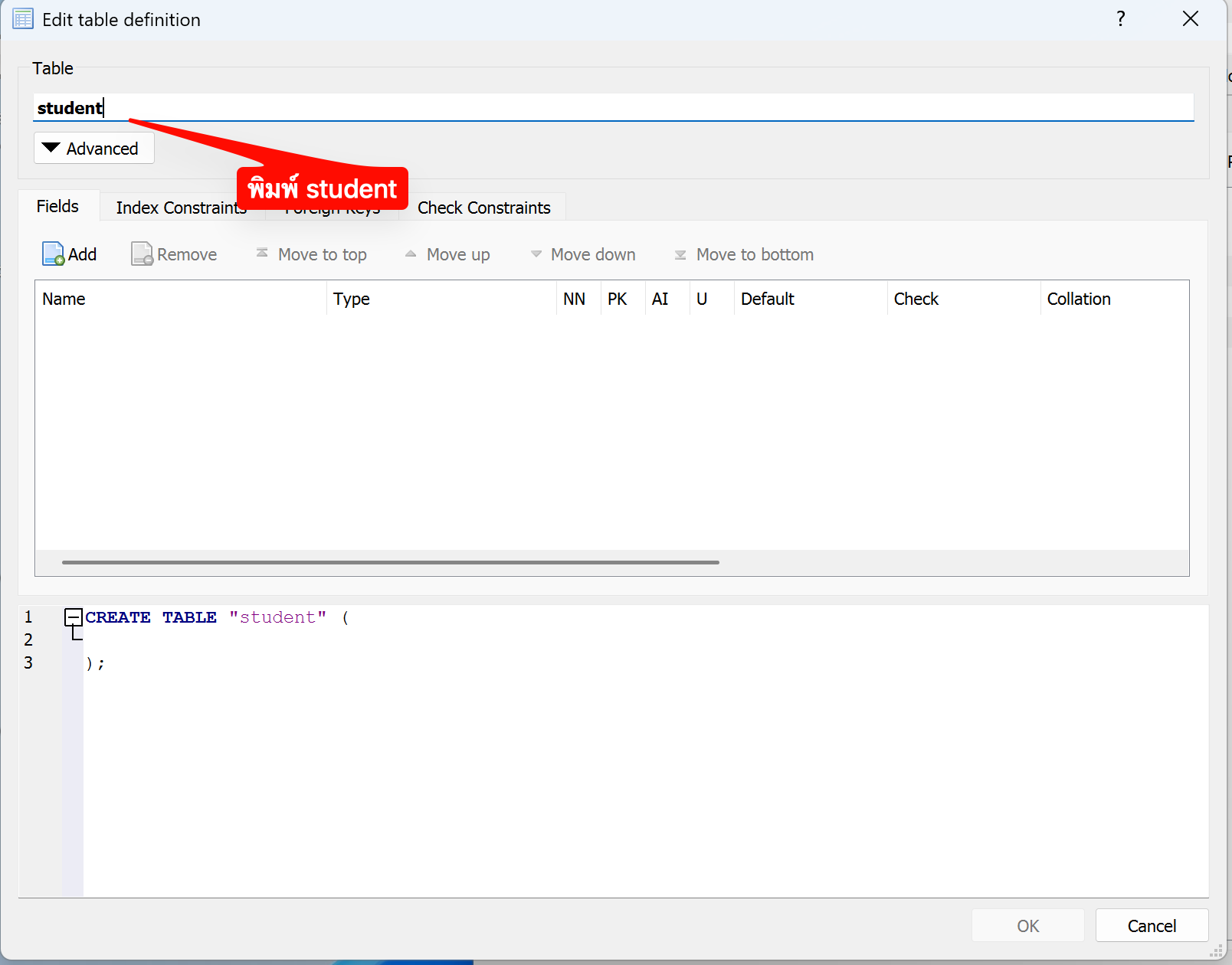Viewport: 1232px width, 965px height.
Task: Close the Edit table definition dialog
Action: 1190,19
